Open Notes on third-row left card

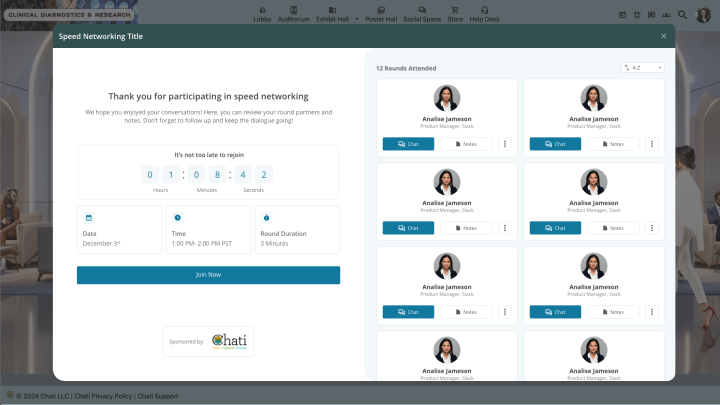pos(466,312)
